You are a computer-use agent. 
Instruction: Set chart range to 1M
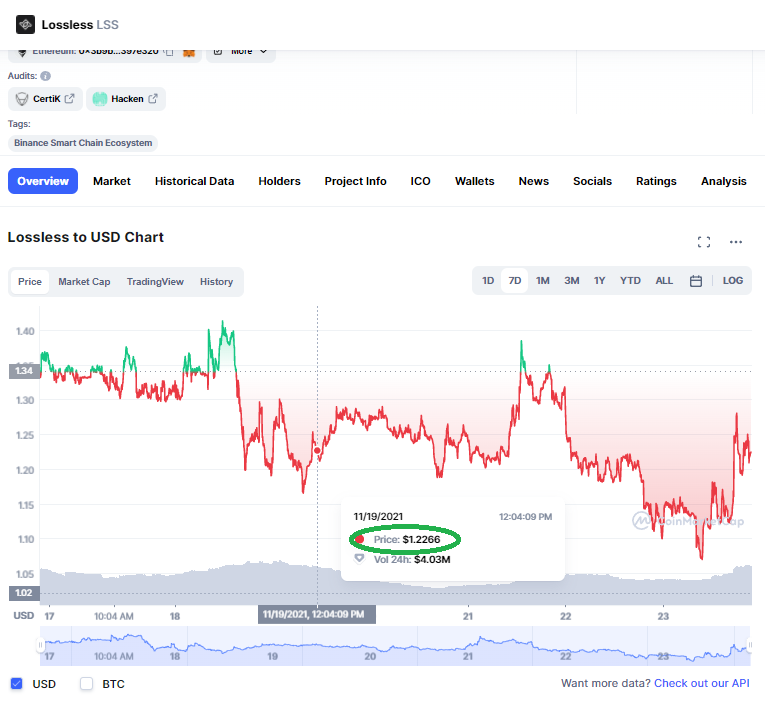tap(543, 281)
